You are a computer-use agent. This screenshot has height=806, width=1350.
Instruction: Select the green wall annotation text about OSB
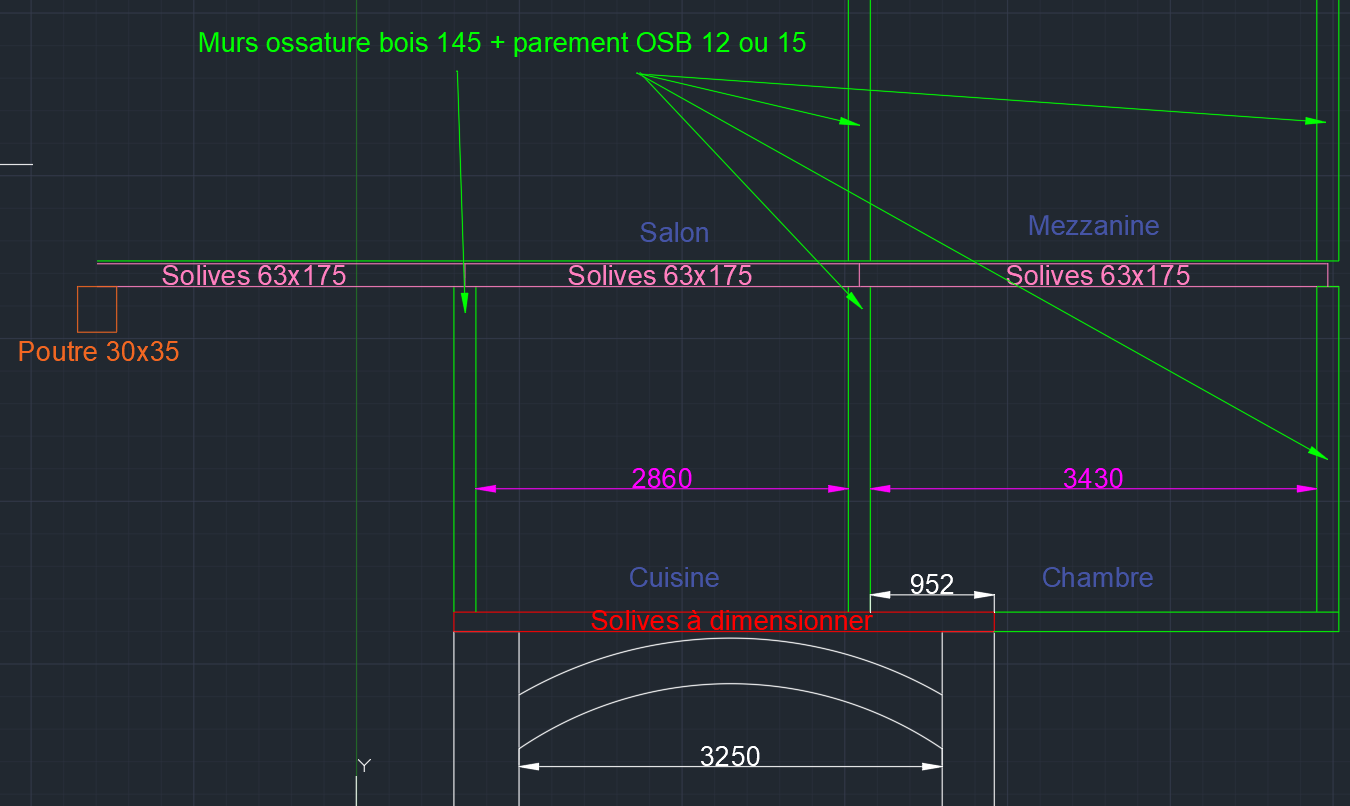[x=502, y=43]
